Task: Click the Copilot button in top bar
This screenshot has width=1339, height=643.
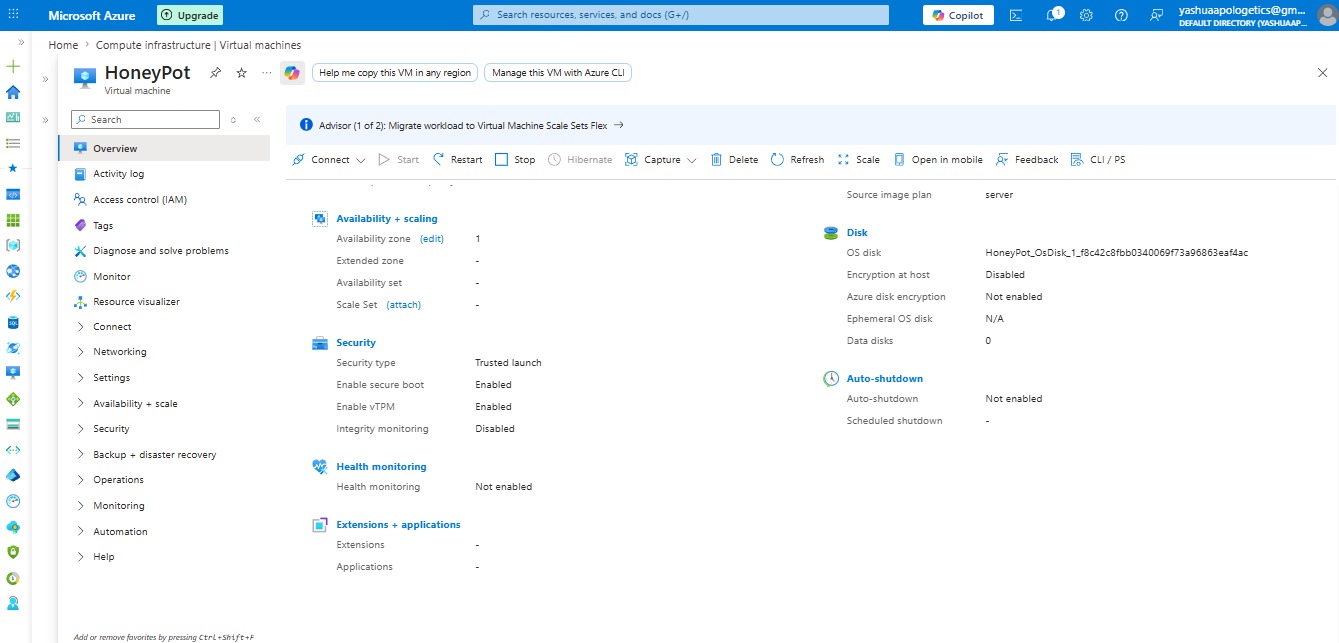Action: coord(958,15)
